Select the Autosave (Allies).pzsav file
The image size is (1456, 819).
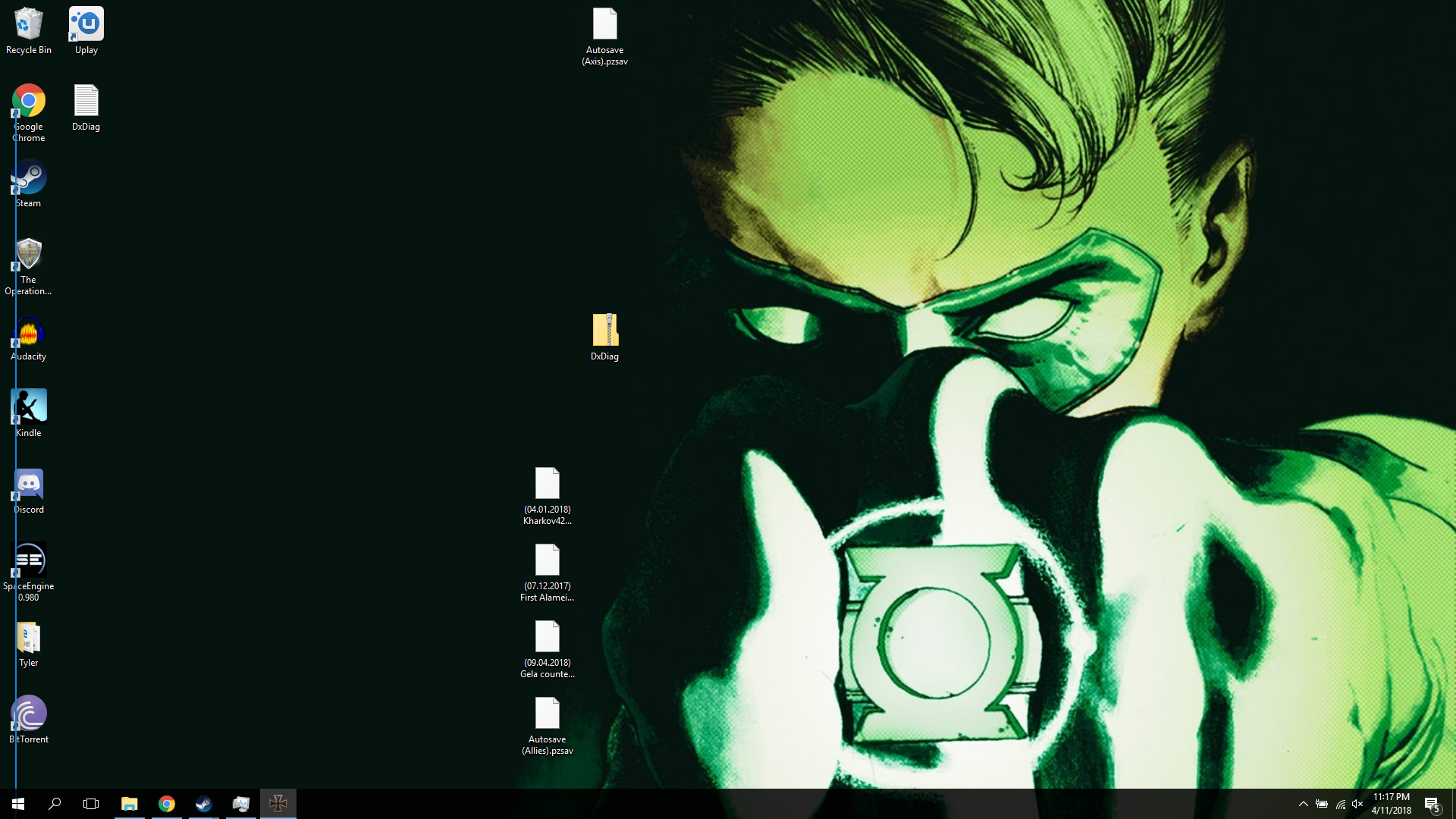pos(548,726)
